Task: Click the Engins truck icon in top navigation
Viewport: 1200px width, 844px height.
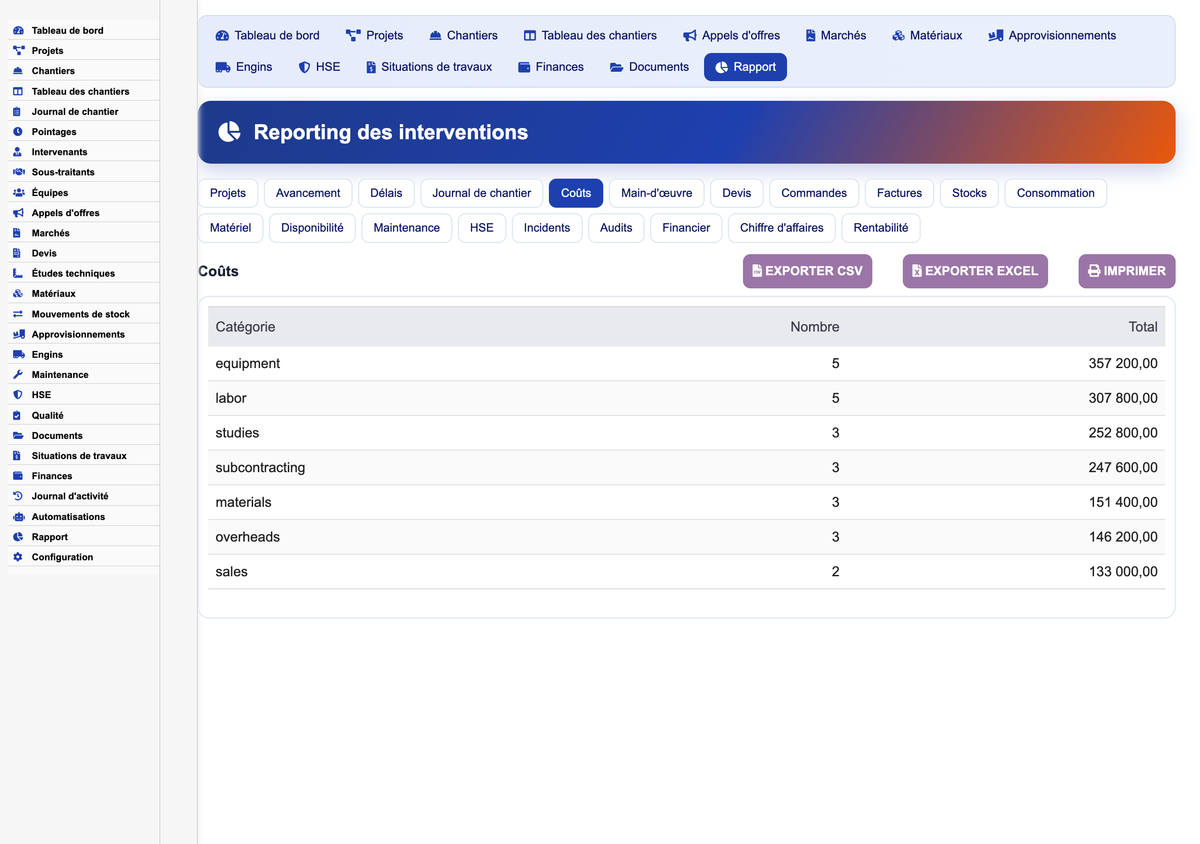Action: [223, 68]
